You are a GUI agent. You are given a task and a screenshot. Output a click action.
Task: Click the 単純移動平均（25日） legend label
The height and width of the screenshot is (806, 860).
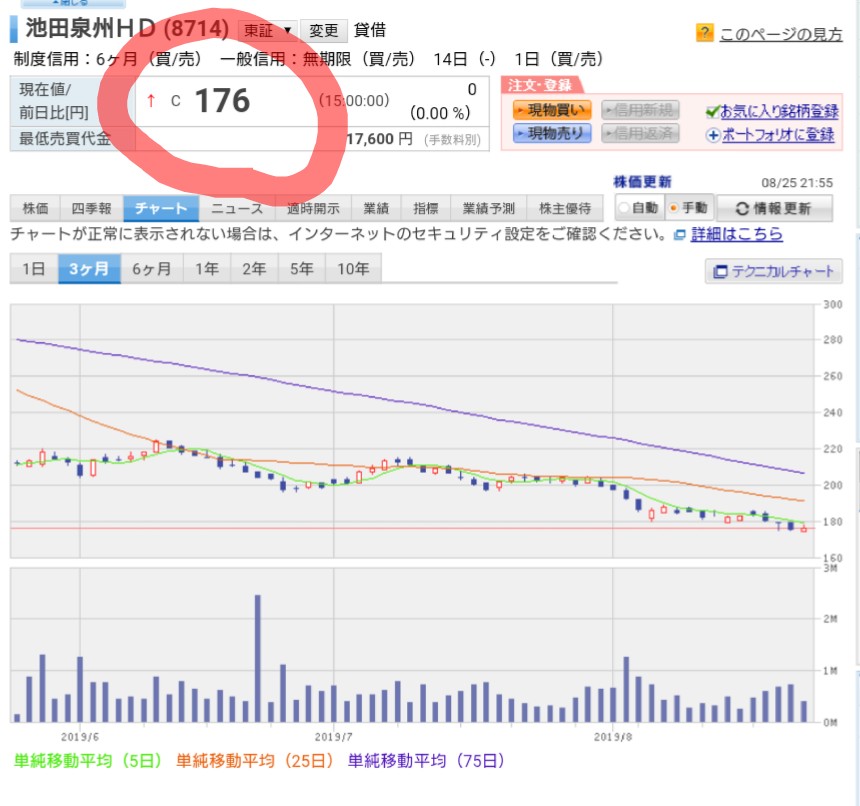255,760
